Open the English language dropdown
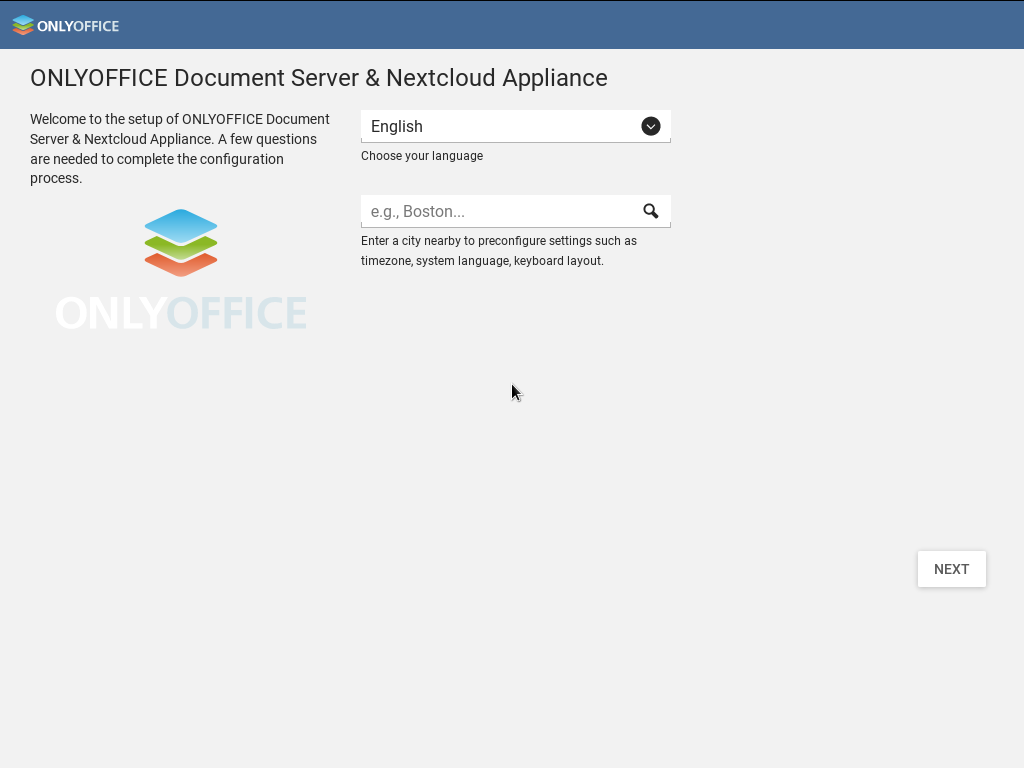Viewport: 1024px width, 768px height. pyautogui.click(x=515, y=126)
